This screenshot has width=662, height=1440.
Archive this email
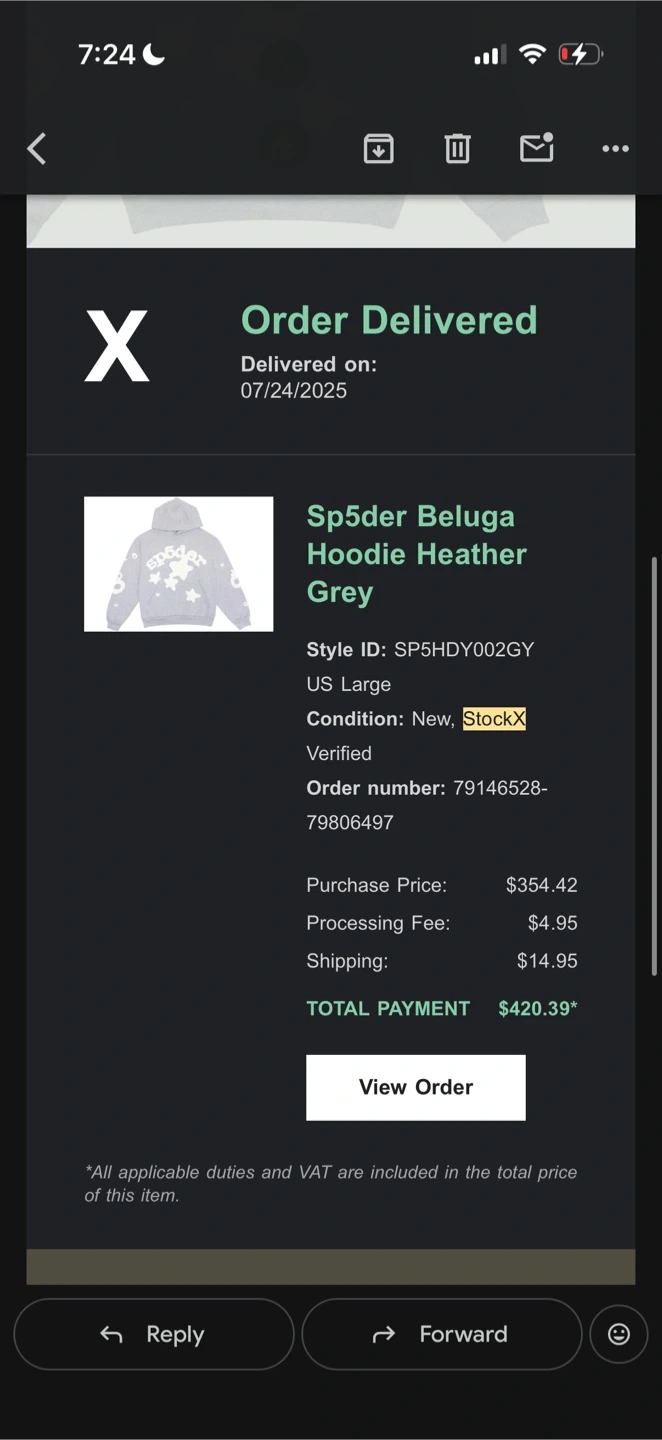[378, 149]
